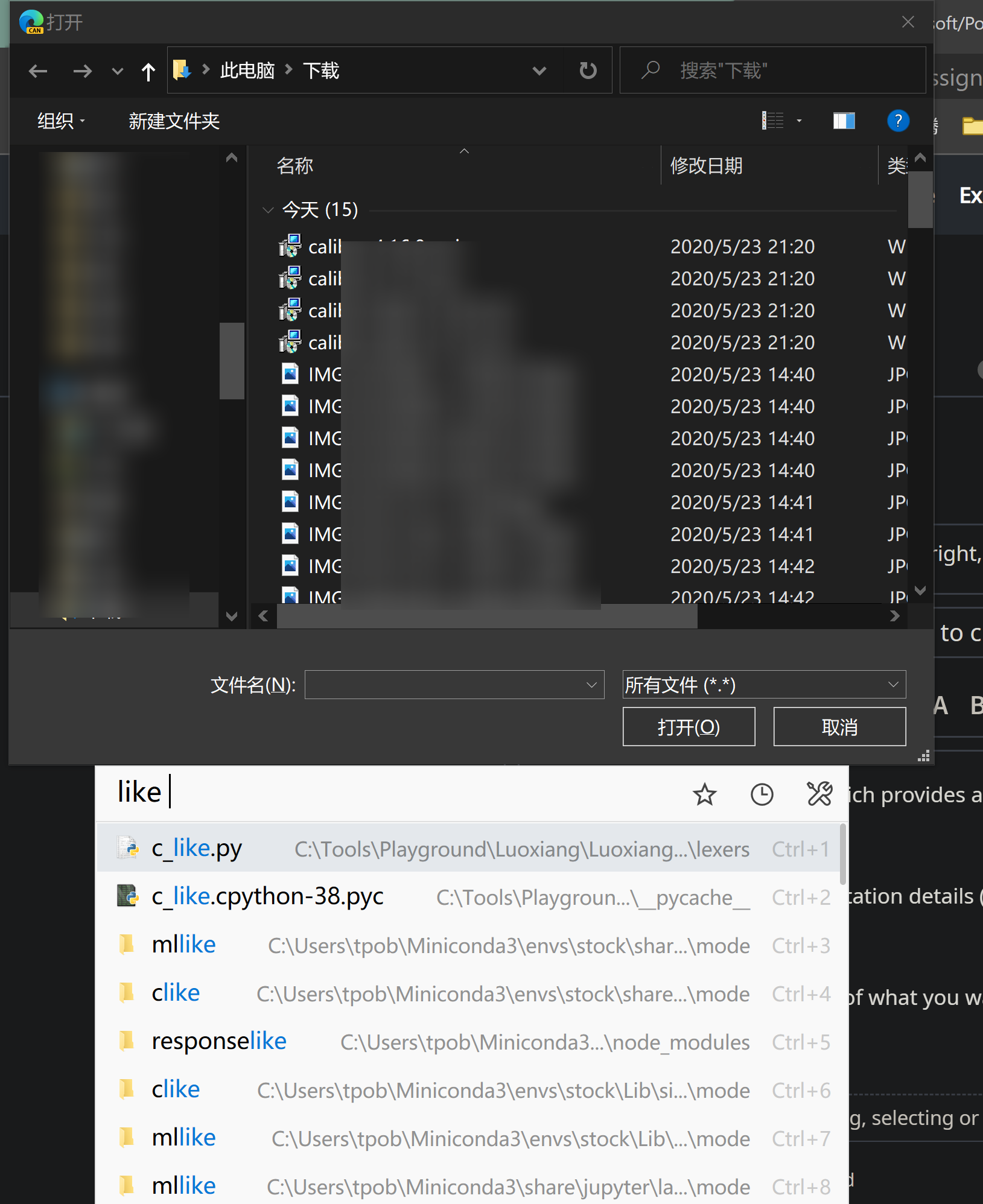Viewport: 983px width, 1204px height.
Task: Open tools settings icon in search bar
Action: (819, 794)
